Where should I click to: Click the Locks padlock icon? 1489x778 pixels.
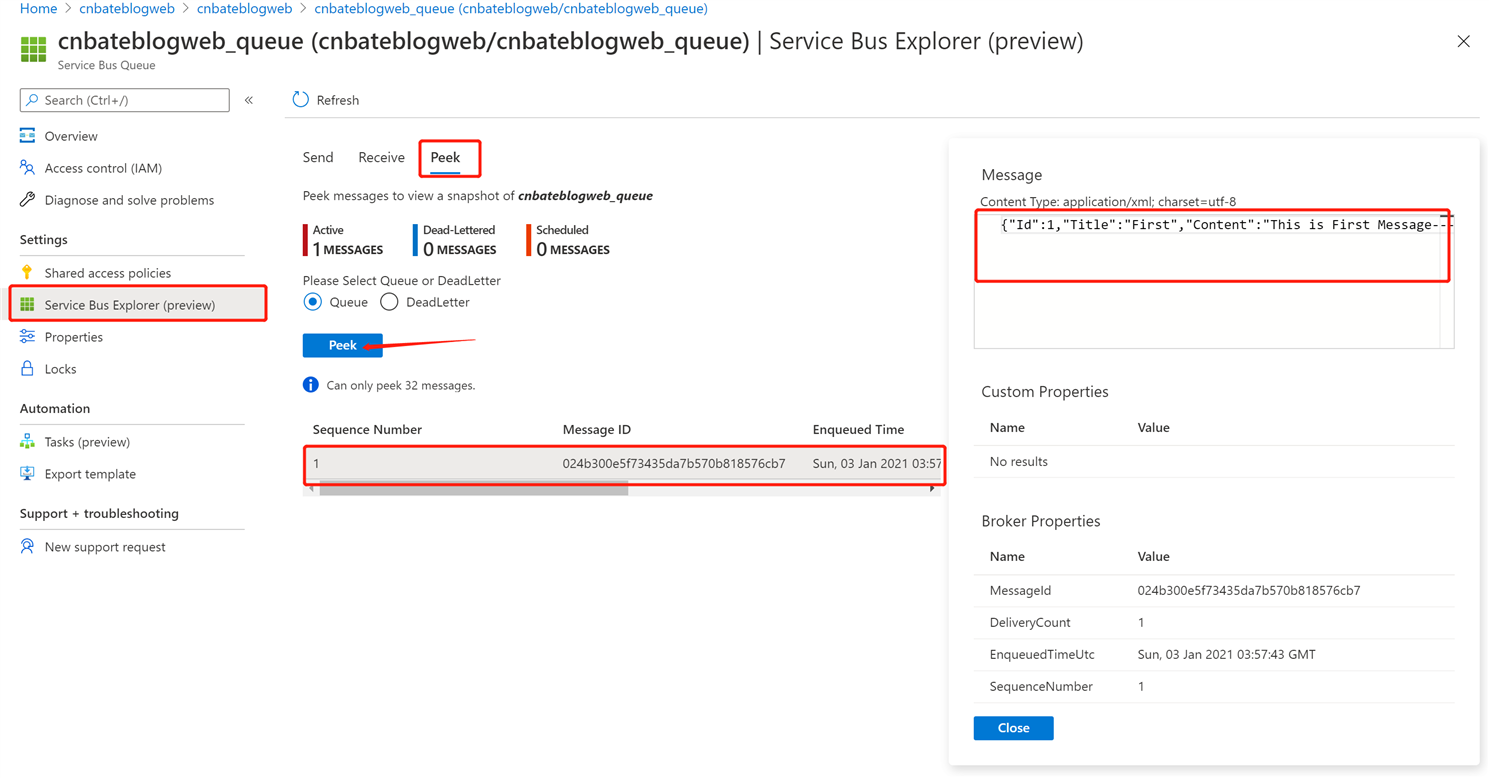click(x=27, y=368)
